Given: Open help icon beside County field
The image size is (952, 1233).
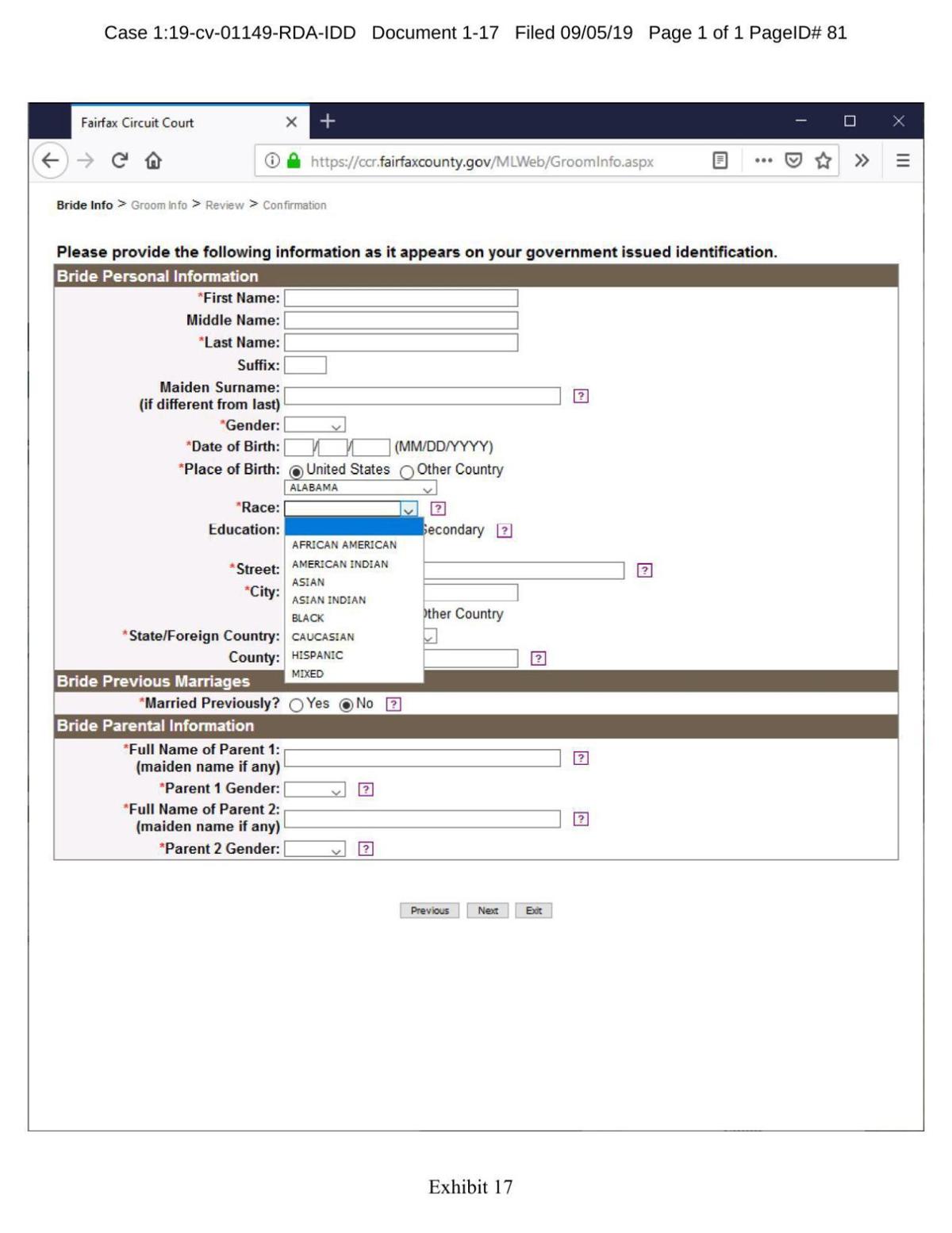Looking at the screenshot, I should point(539,659).
